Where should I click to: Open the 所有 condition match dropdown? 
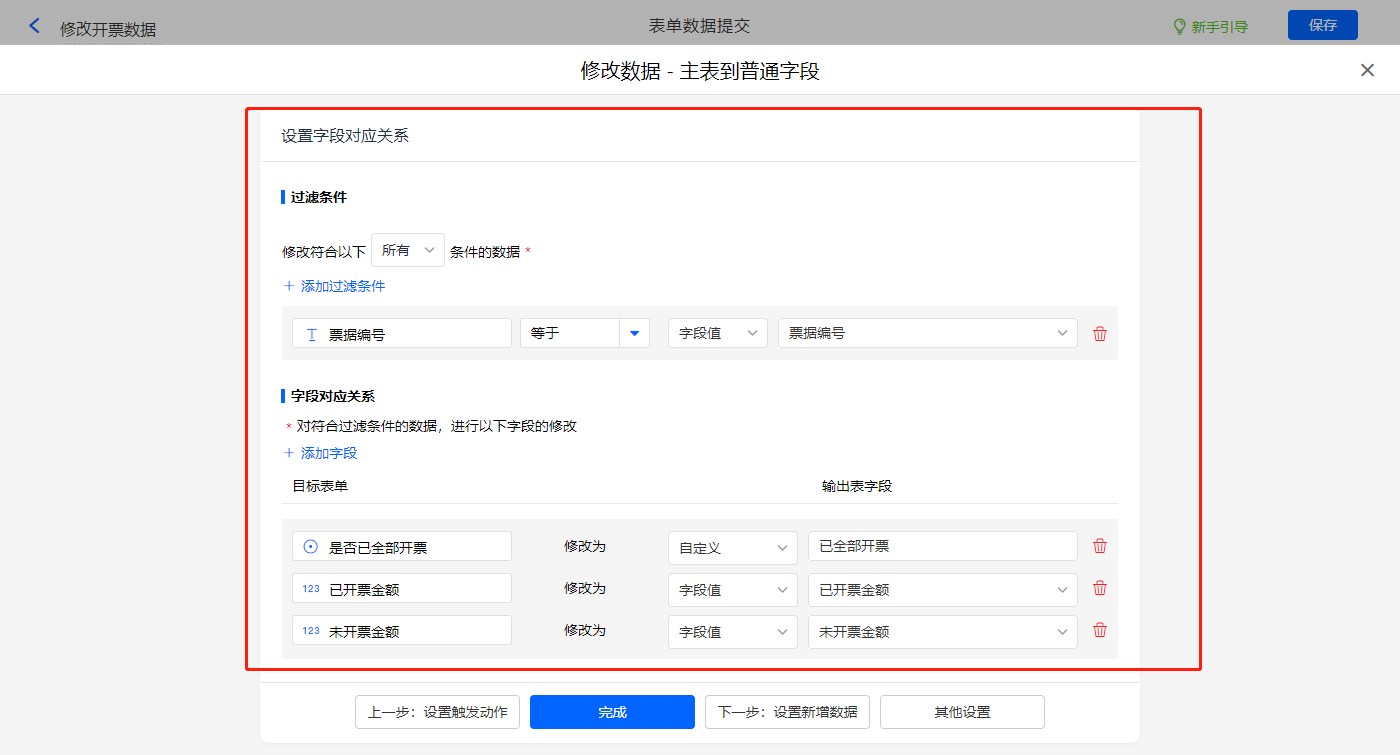(408, 250)
